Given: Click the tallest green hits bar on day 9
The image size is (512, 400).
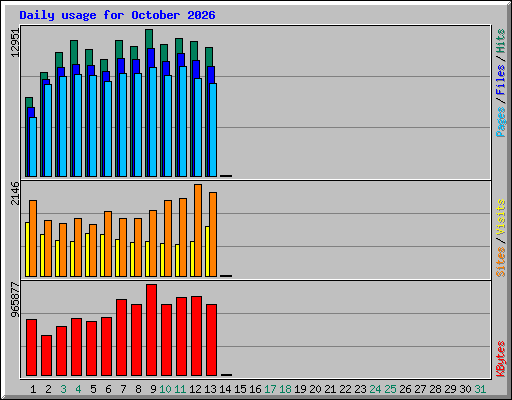Looking at the screenshot, I should (149, 38).
